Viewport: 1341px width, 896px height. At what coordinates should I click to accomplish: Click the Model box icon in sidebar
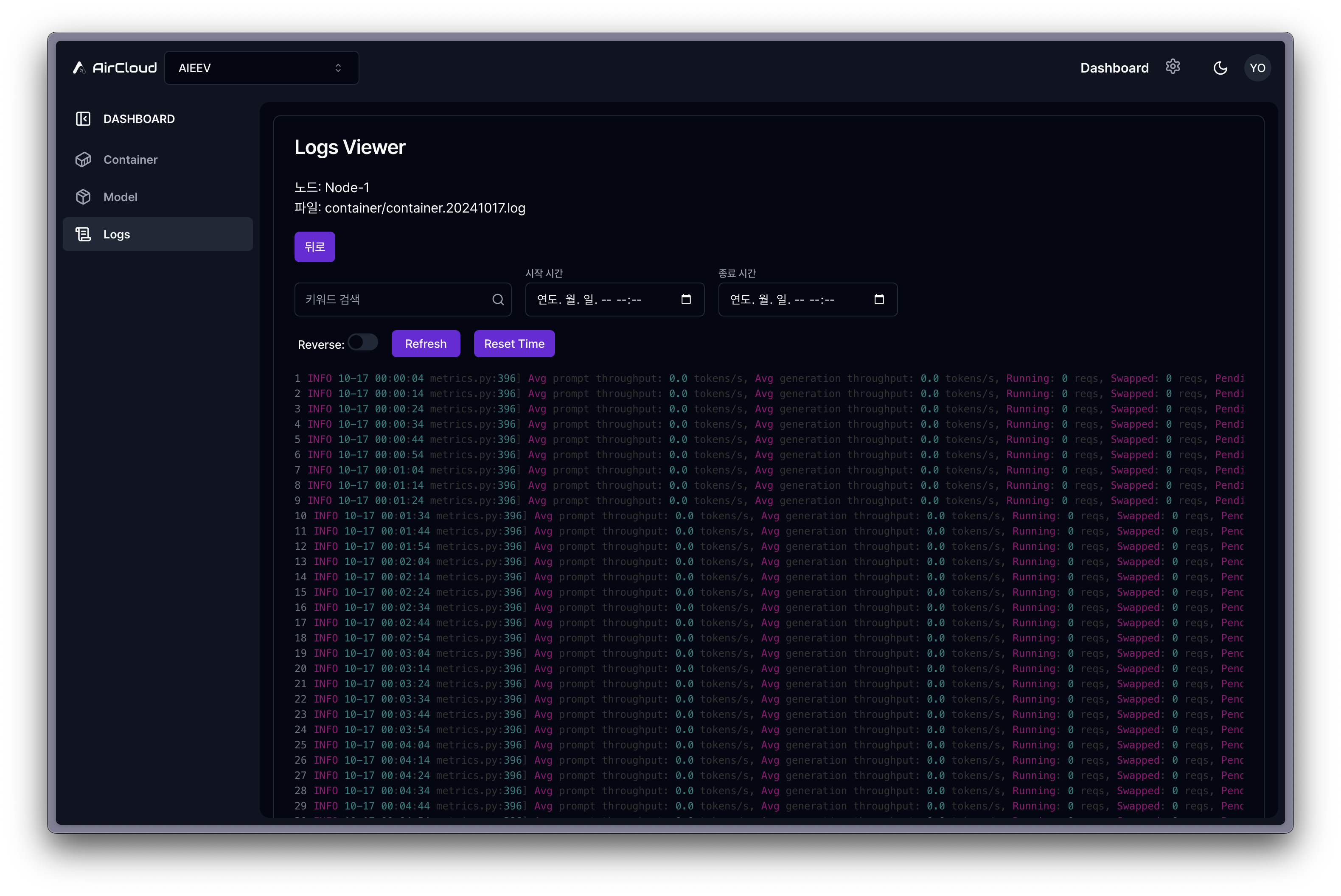point(84,196)
